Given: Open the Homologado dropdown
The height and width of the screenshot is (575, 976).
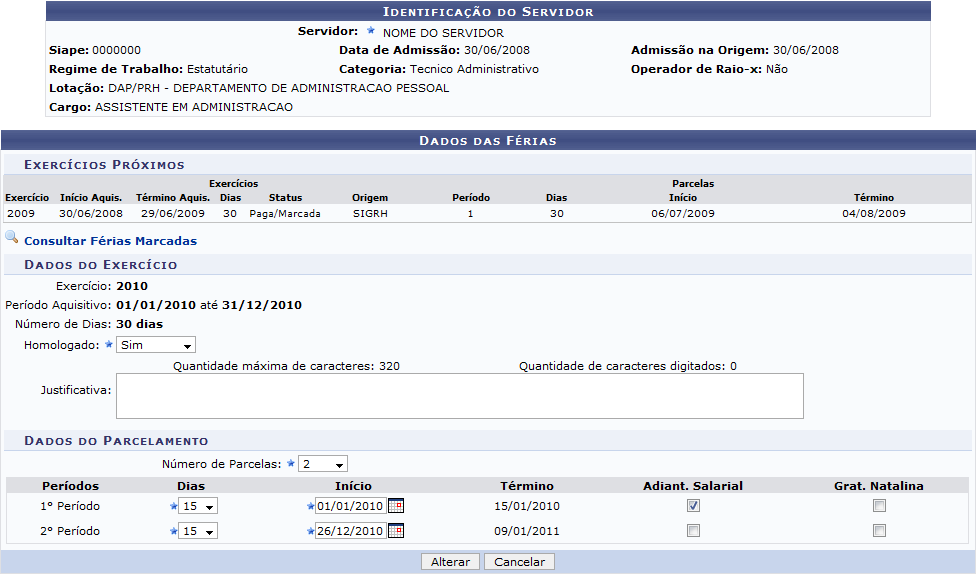Looking at the screenshot, I should pyautogui.click(x=155, y=345).
